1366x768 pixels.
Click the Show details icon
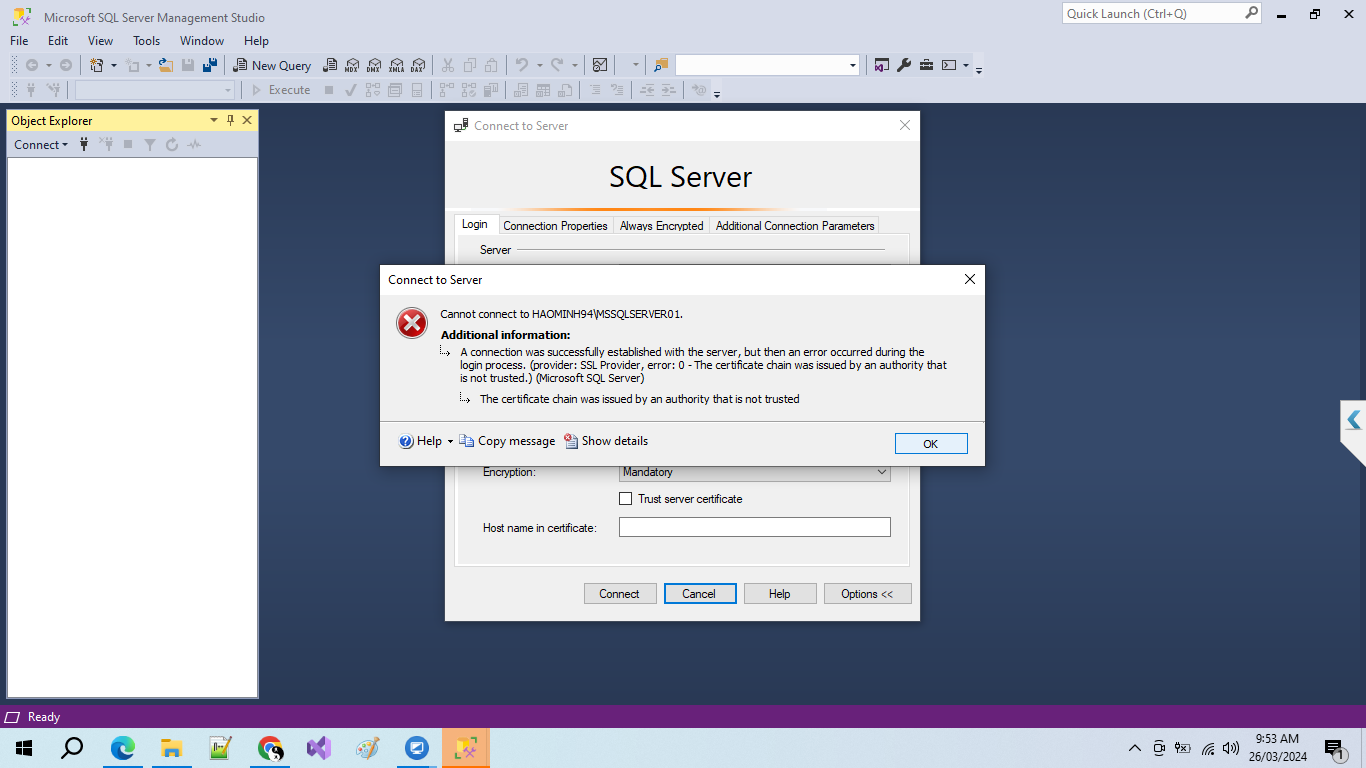pos(571,441)
